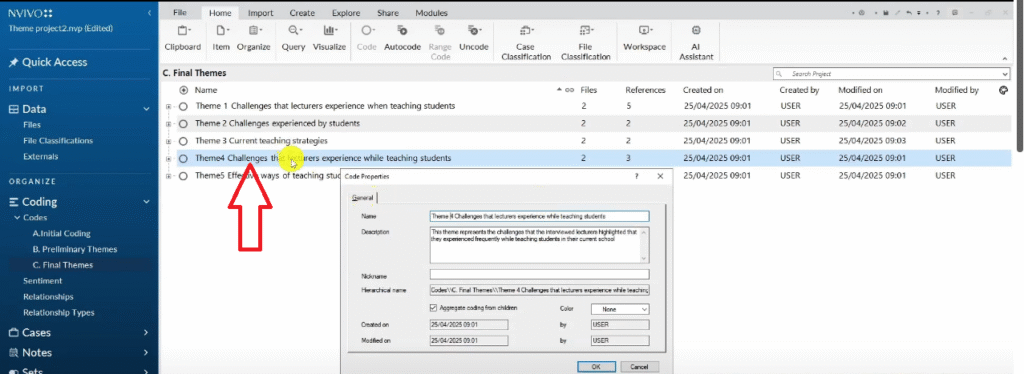Click the clock icon in title bar

click(x=862, y=12)
